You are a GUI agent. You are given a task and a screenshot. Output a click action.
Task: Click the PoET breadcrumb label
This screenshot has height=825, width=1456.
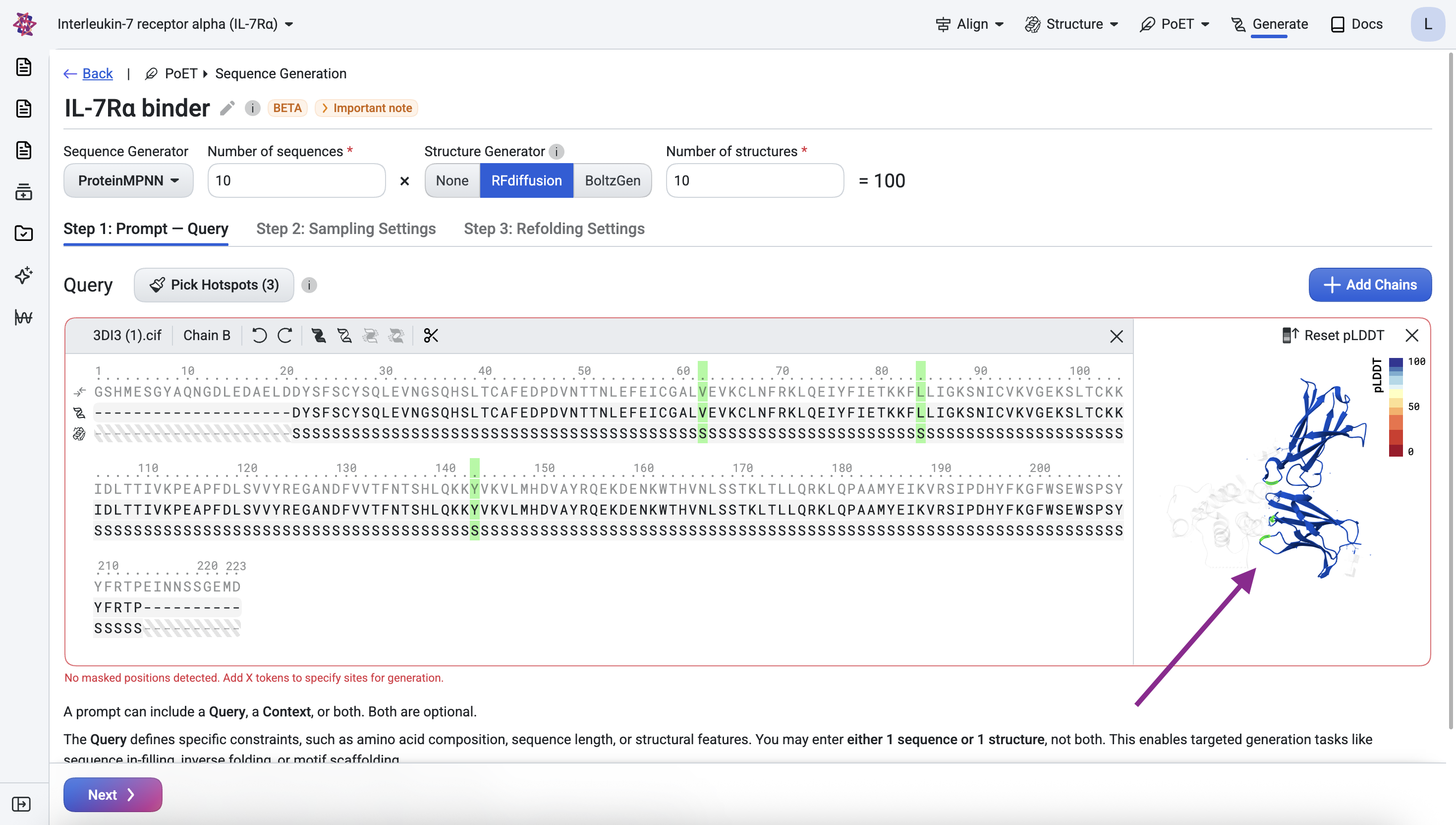coord(181,74)
